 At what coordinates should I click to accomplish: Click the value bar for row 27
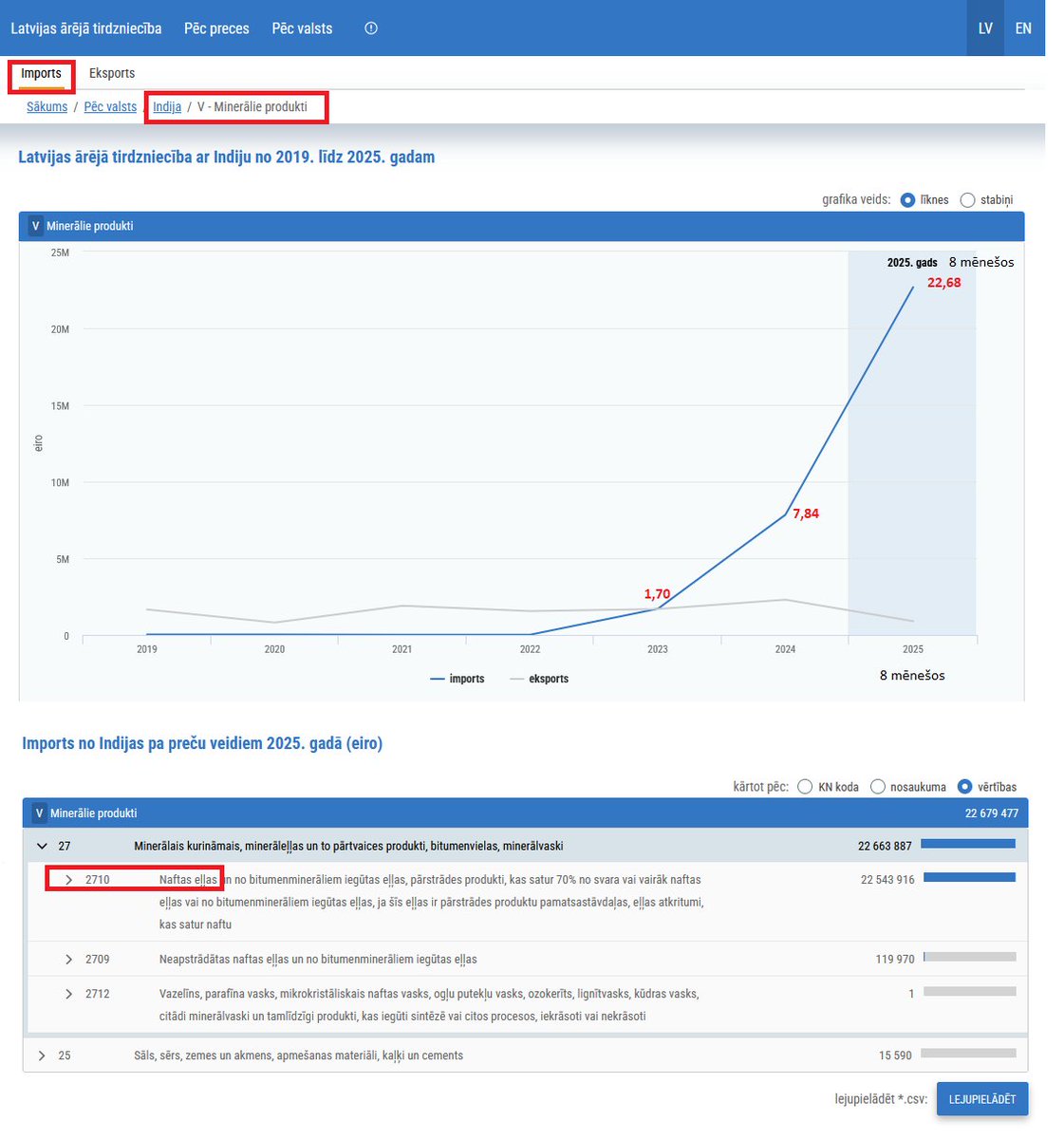968,844
